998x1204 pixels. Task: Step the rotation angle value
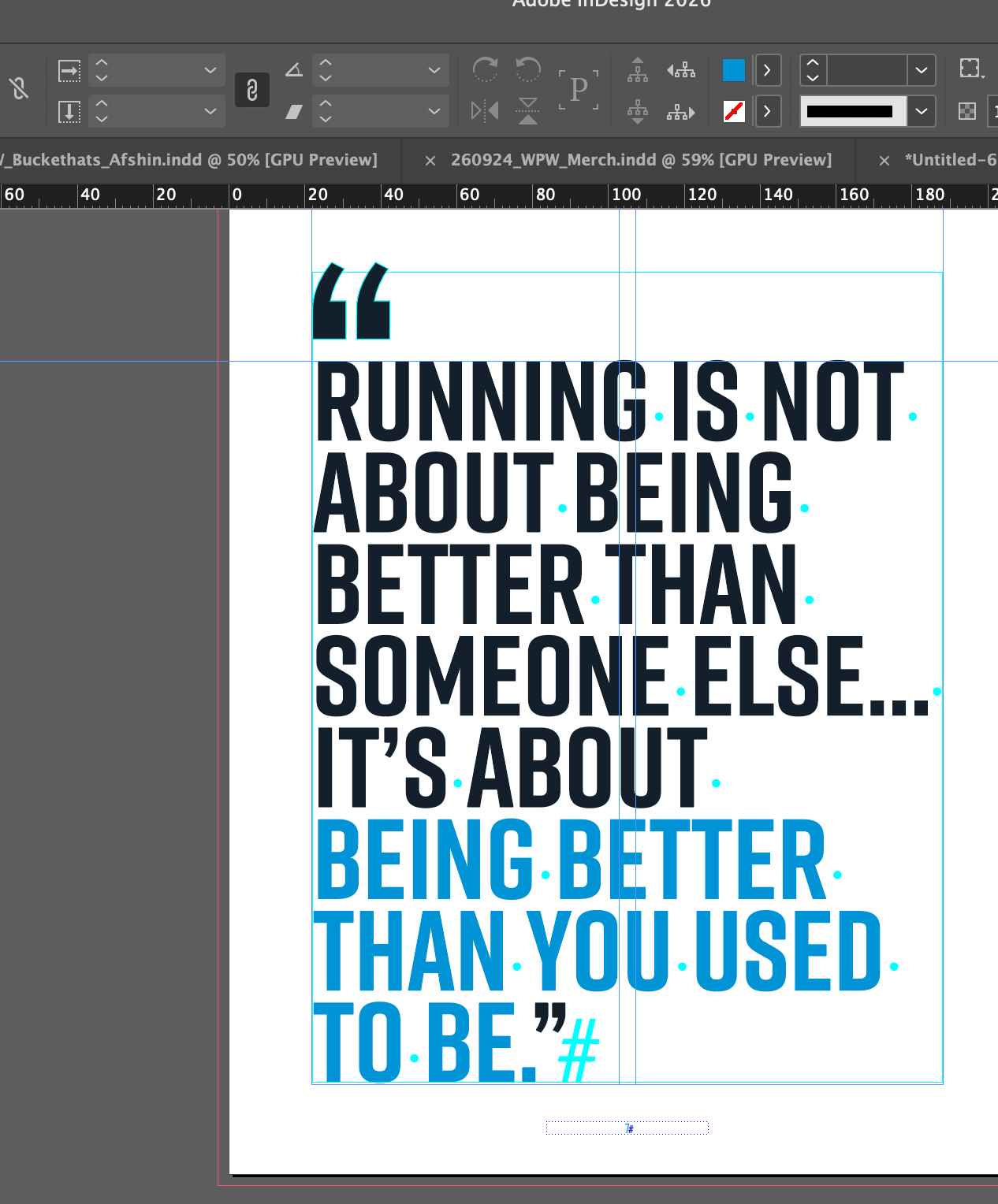pos(326,70)
